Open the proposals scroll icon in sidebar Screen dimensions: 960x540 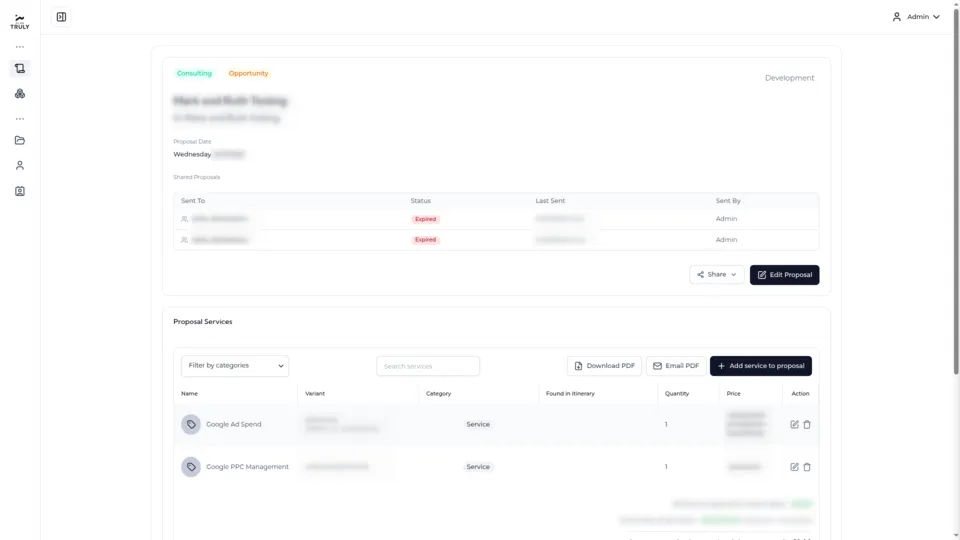point(20,69)
